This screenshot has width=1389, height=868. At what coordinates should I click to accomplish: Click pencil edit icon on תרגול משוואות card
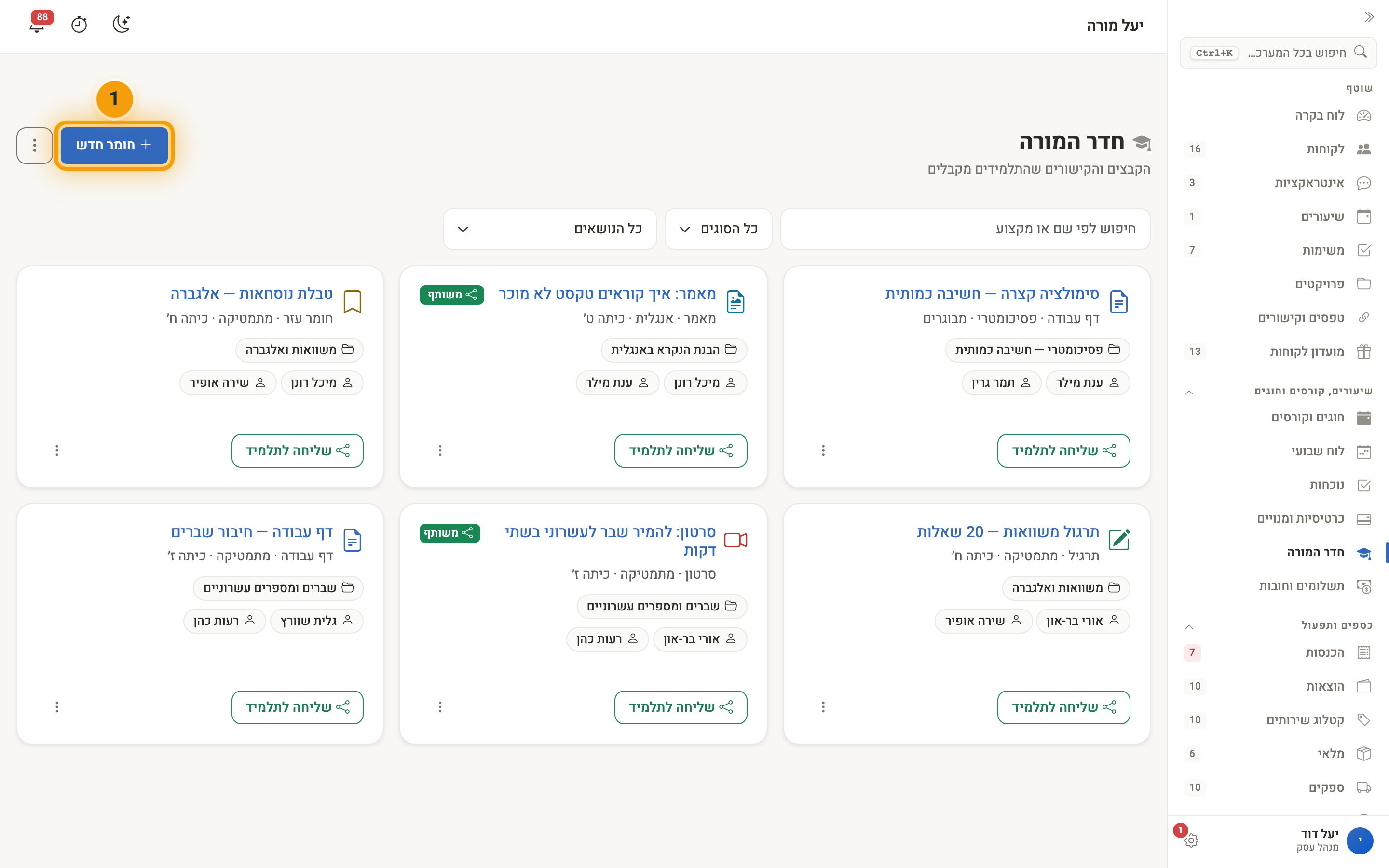pos(1119,540)
